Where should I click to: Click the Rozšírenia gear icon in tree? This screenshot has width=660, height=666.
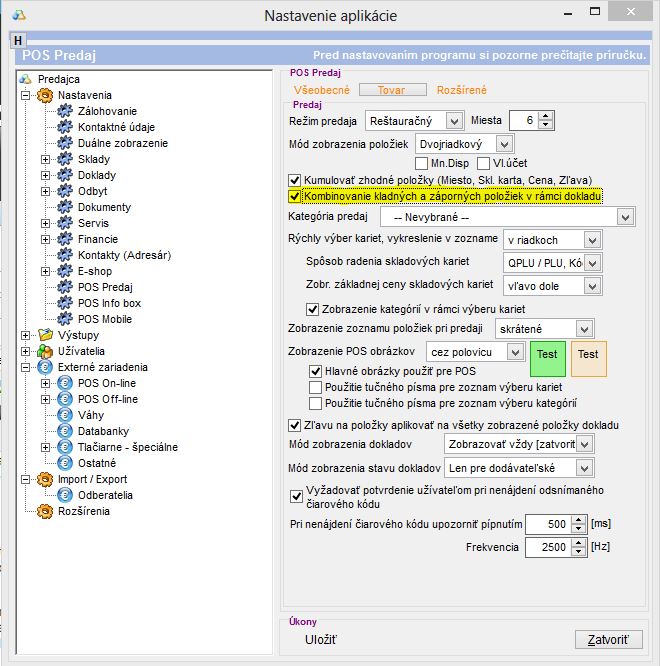point(44,511)
